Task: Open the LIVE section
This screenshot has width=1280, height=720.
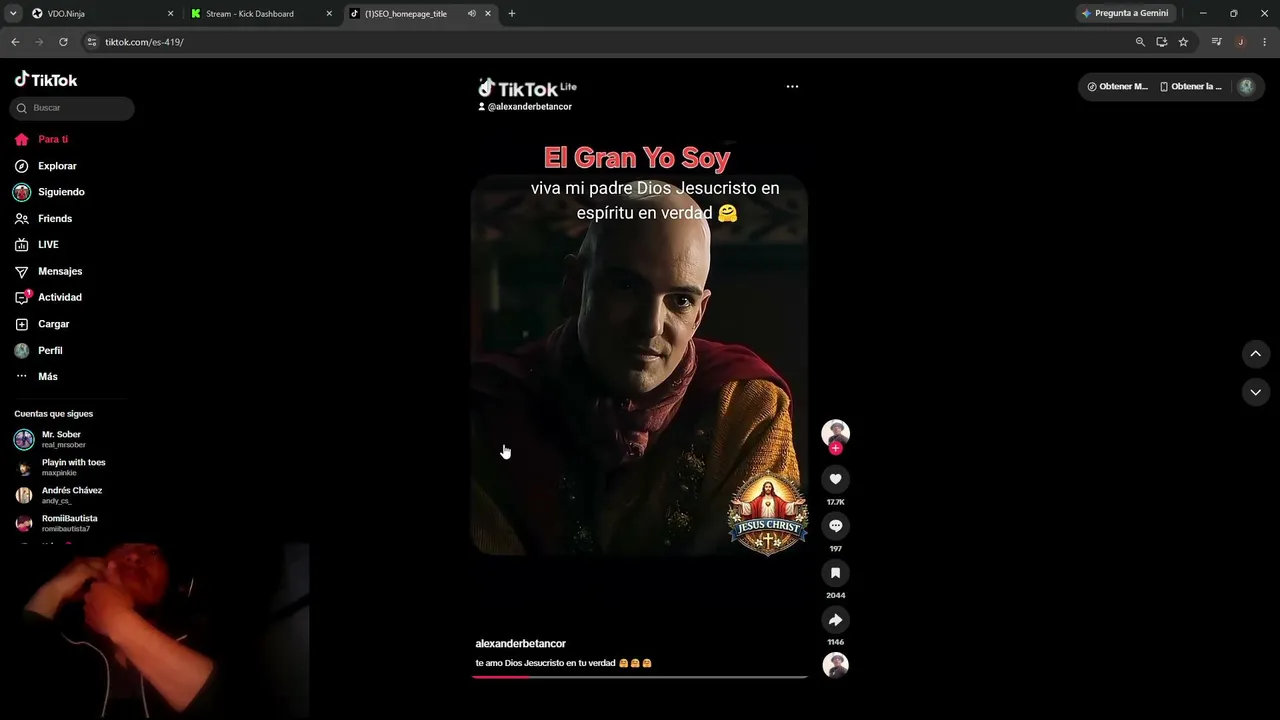Action: tap(37, 245)
